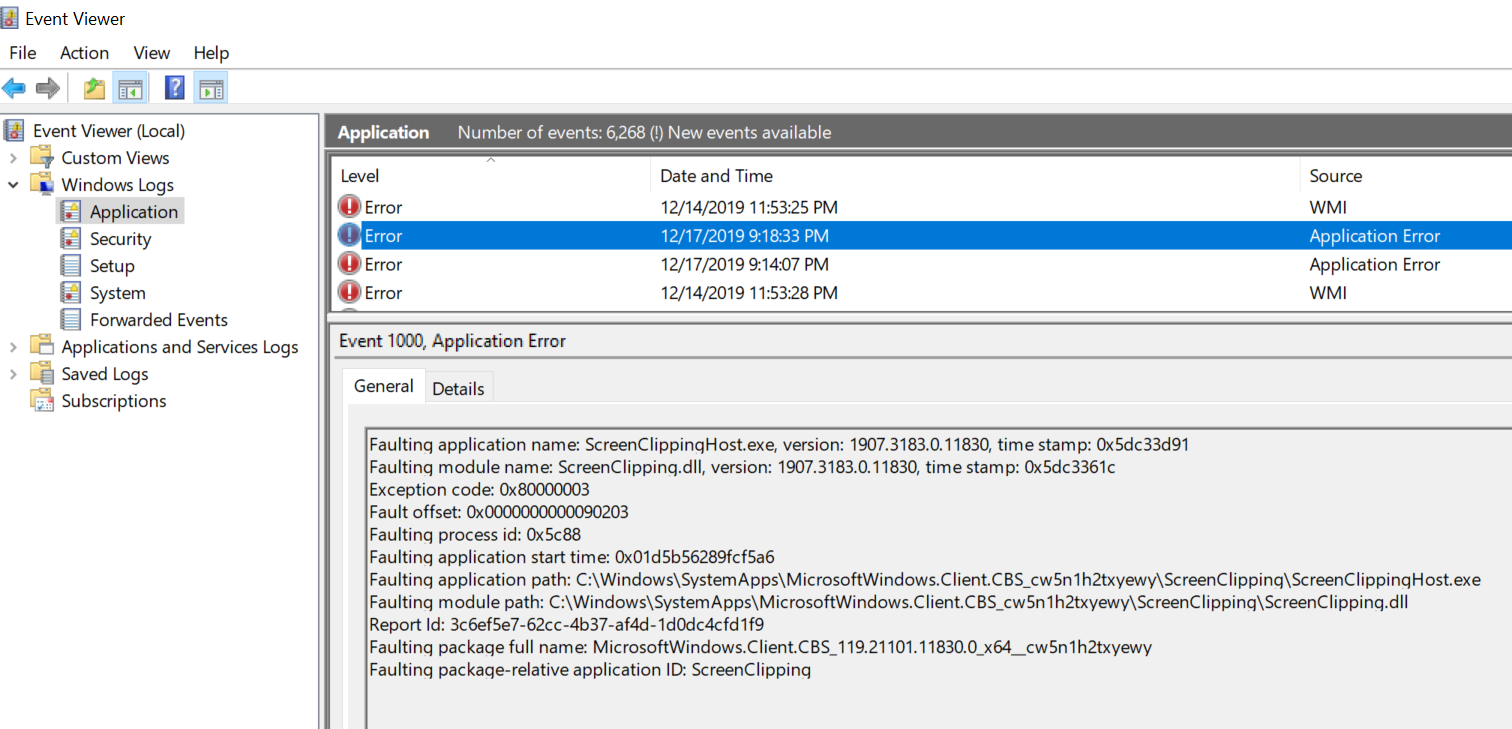Viewport: 1512px width, 729px height.
Task: Click the Fault offset line
Action: [498, 512]
